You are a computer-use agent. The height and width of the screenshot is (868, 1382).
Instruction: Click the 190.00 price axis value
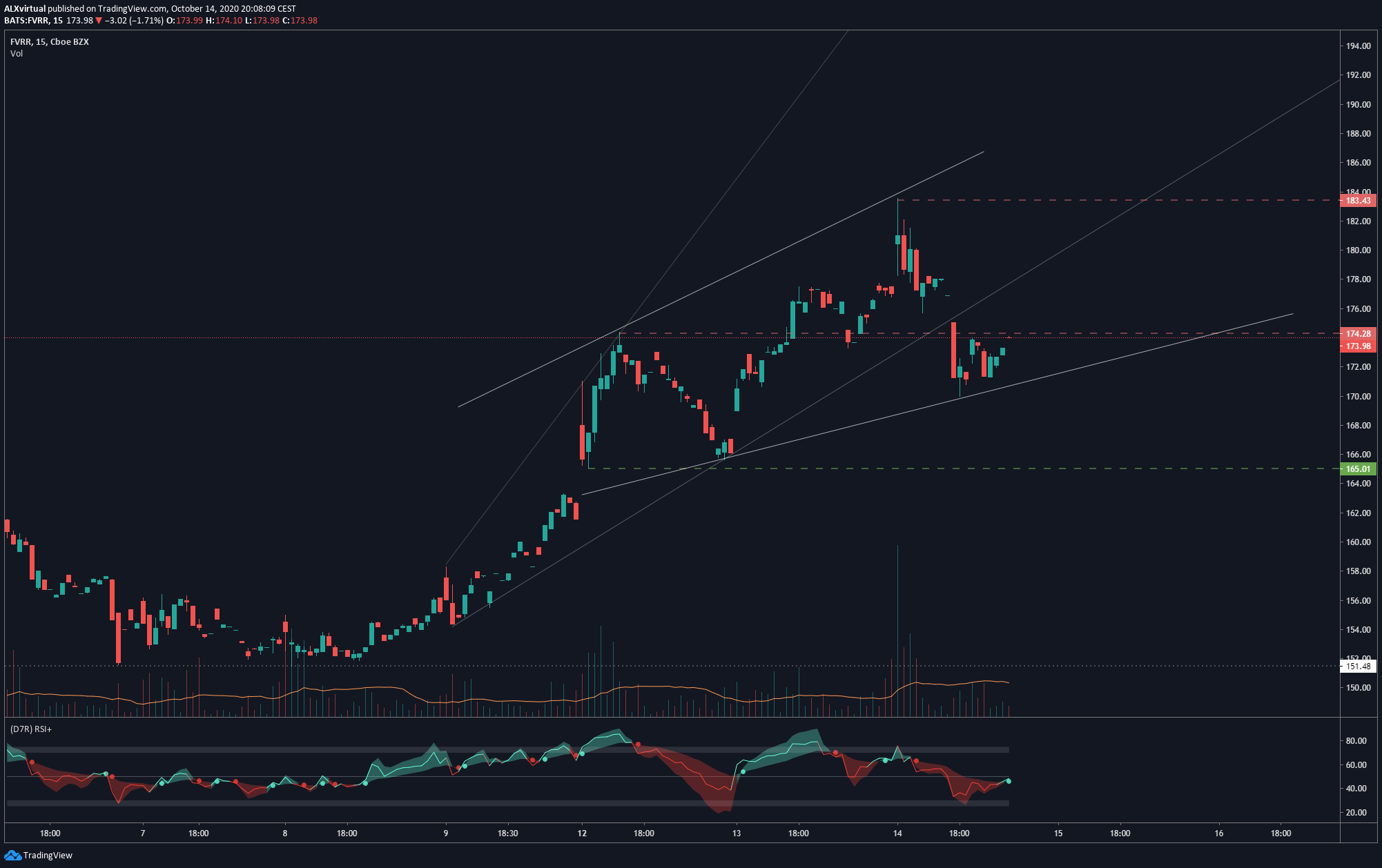point(1358,105)
